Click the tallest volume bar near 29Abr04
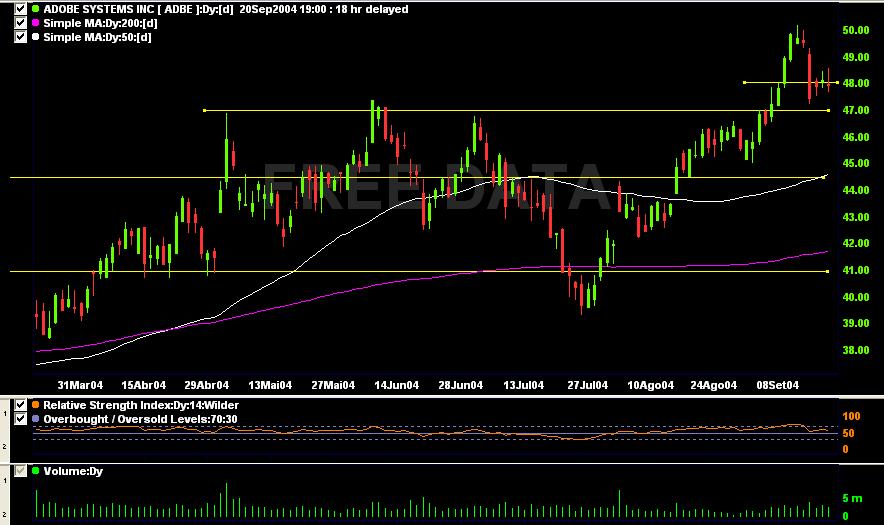 (x=226, y=500)
